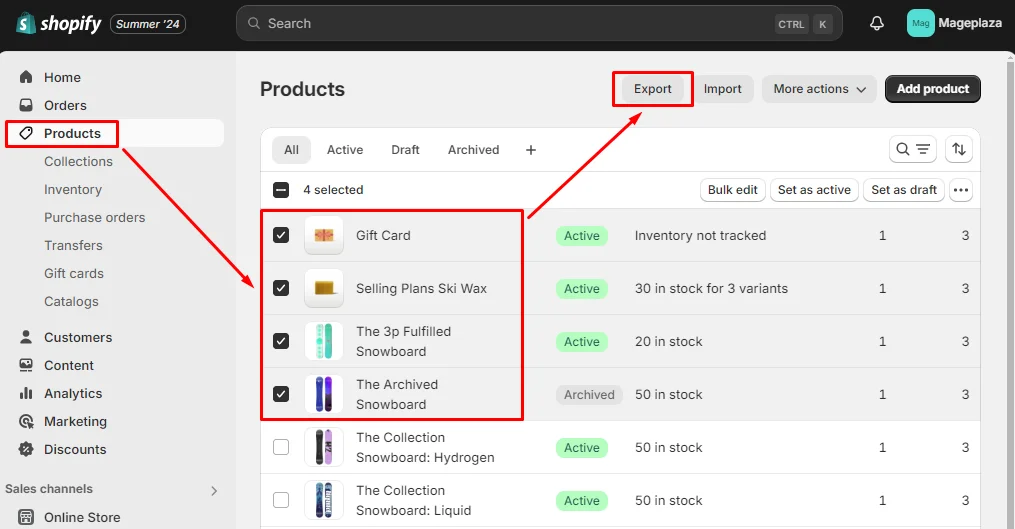This screenshot has width=1015, height=529.
Task: Click the Import button
Action: click(x=722, y=89)
